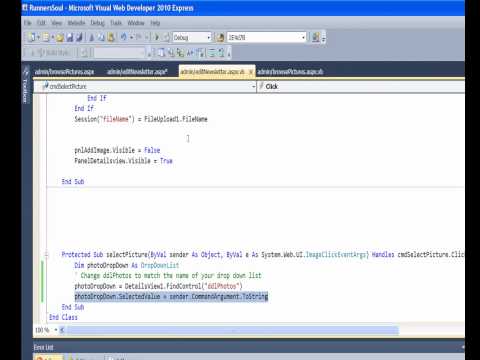Open the Tools menu
The height and width of the screenshot is (360, 480).
(116, 23)
